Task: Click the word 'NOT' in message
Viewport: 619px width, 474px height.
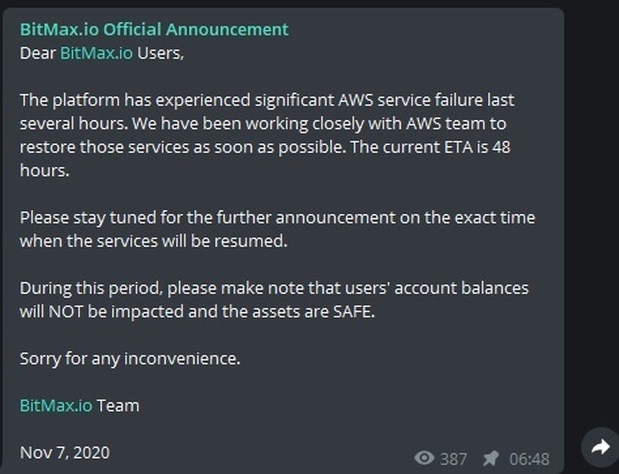Action: click(66, 312)
